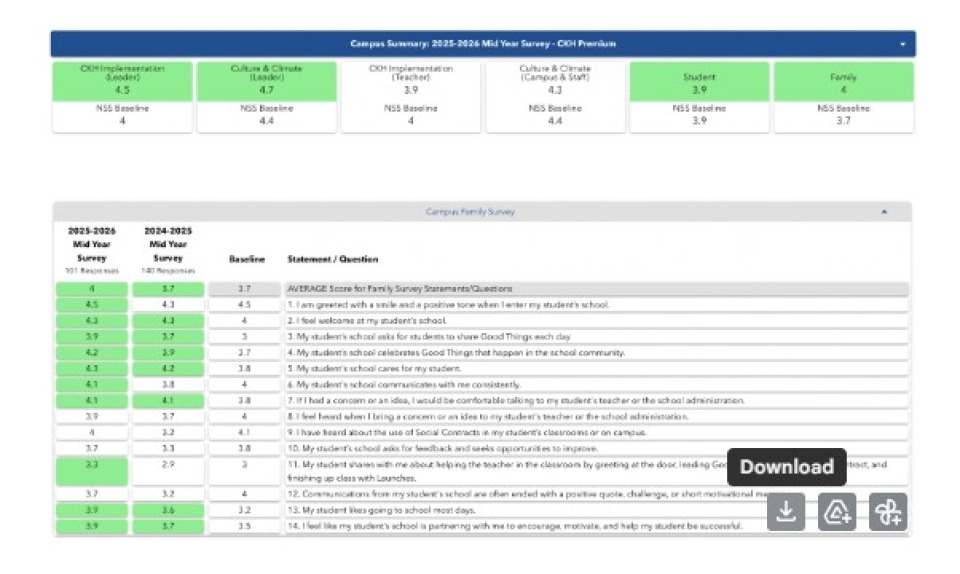
Task: Click the CKH Implementation (Teacher) card
Action: (x=410, y=81)
